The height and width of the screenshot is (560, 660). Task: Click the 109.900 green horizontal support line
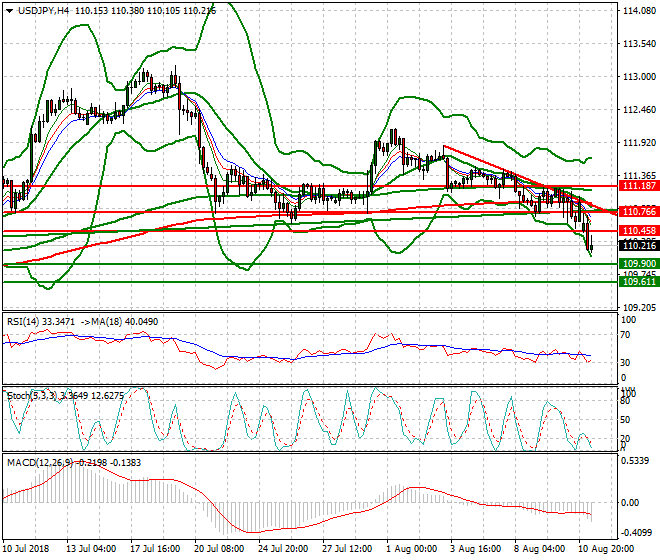[x=300, y=264]
